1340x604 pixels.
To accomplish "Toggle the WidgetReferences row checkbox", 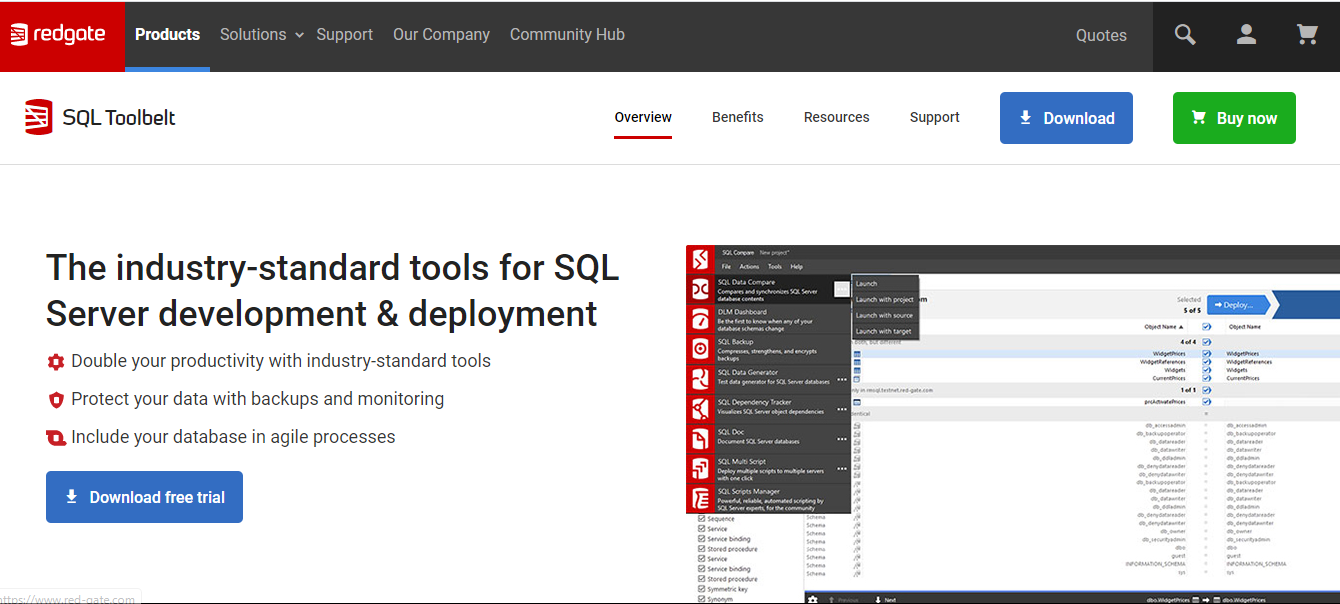I will pos(1206,362).
